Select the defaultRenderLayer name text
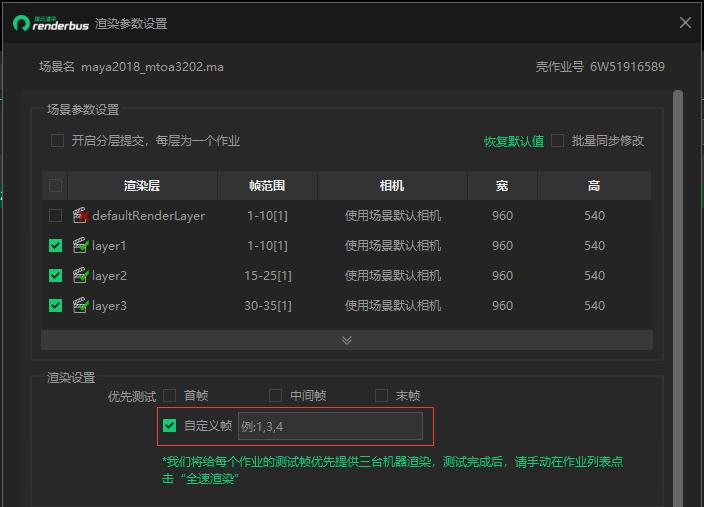Screen dimensions: 704x507 [149, 216]
